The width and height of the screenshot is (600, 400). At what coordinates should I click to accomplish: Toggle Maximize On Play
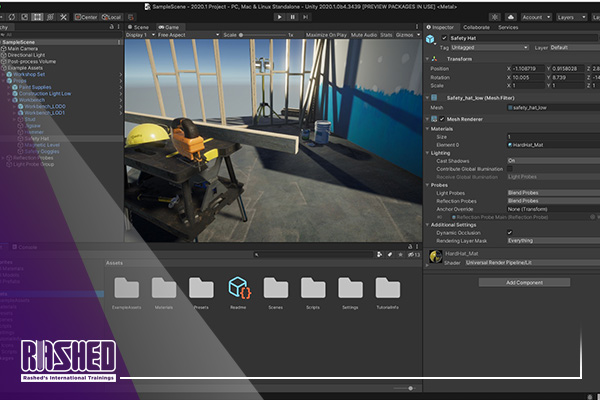click(326, 35)
